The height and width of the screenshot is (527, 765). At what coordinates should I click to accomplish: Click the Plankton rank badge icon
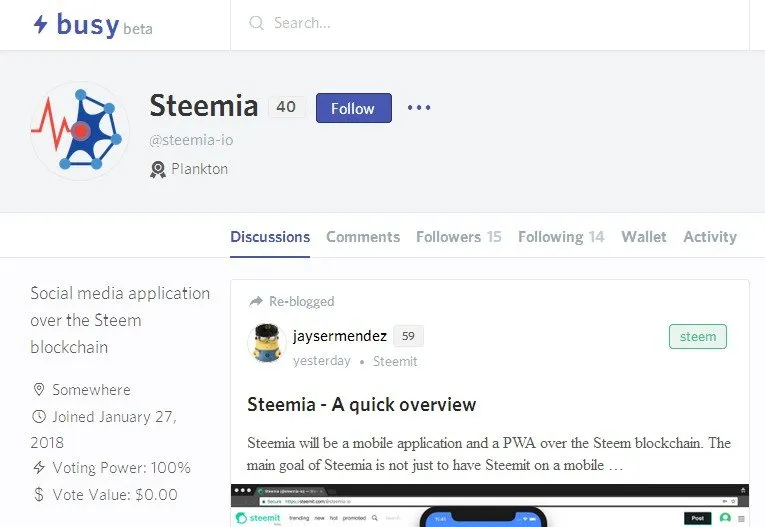tap(158, 169)
